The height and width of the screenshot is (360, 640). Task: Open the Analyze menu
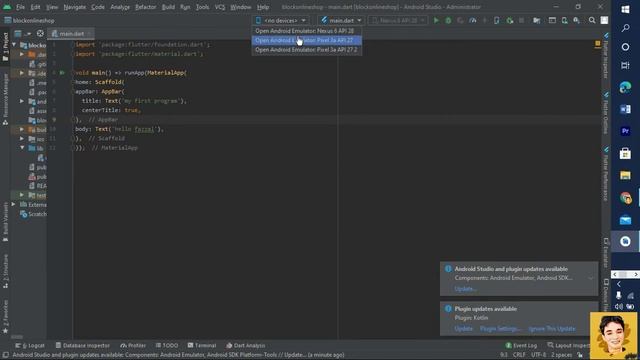[120, 7]
